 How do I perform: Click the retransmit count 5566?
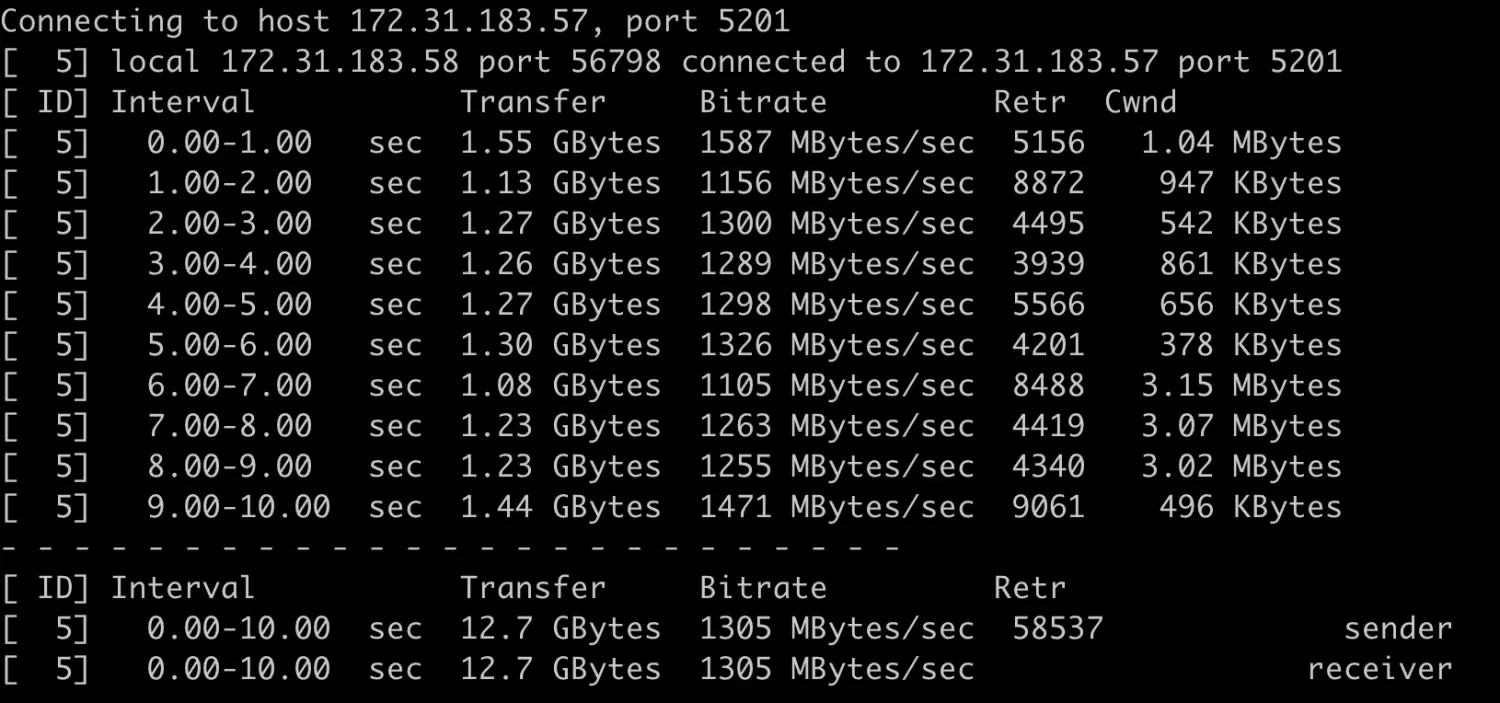pyautogui.click(x=1047, y=304)
